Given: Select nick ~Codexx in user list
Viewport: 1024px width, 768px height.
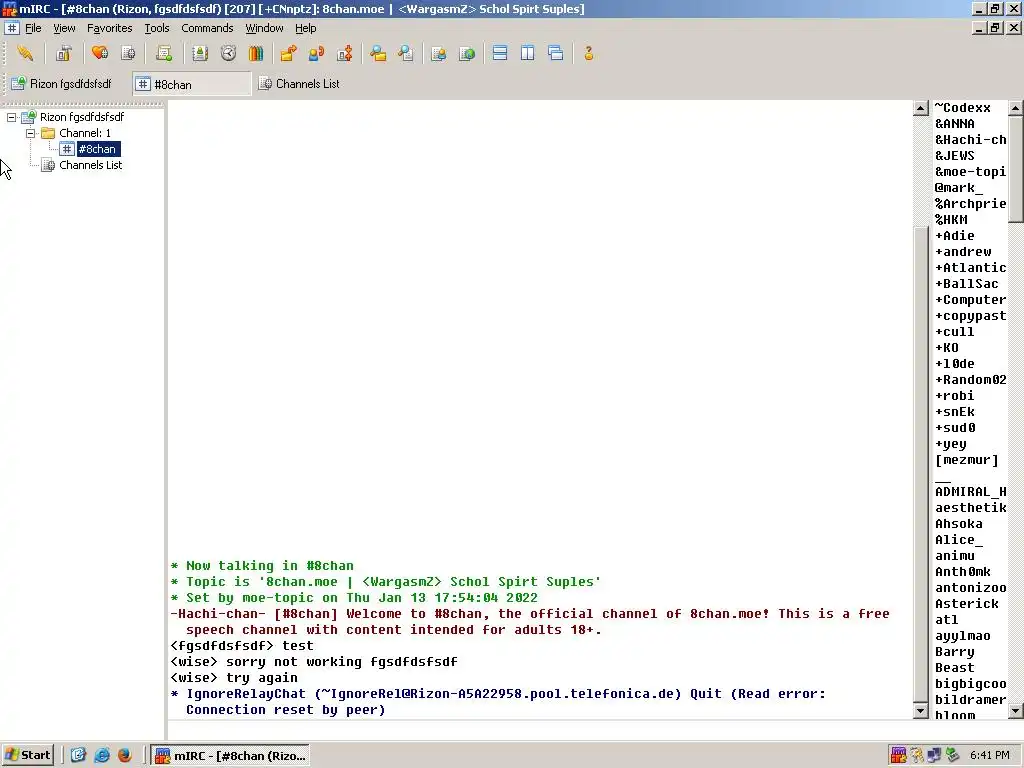Looking at the screenshot, I should (963, 108).
